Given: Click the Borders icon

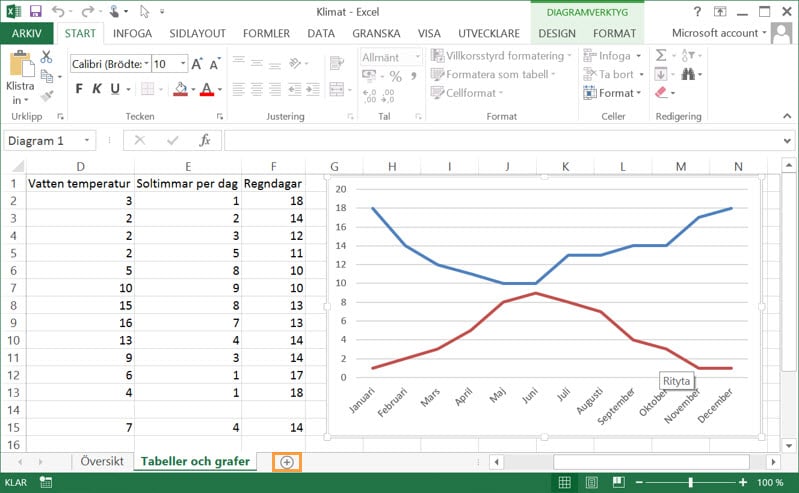Looking at the screenshot, I should pos(147,89).
